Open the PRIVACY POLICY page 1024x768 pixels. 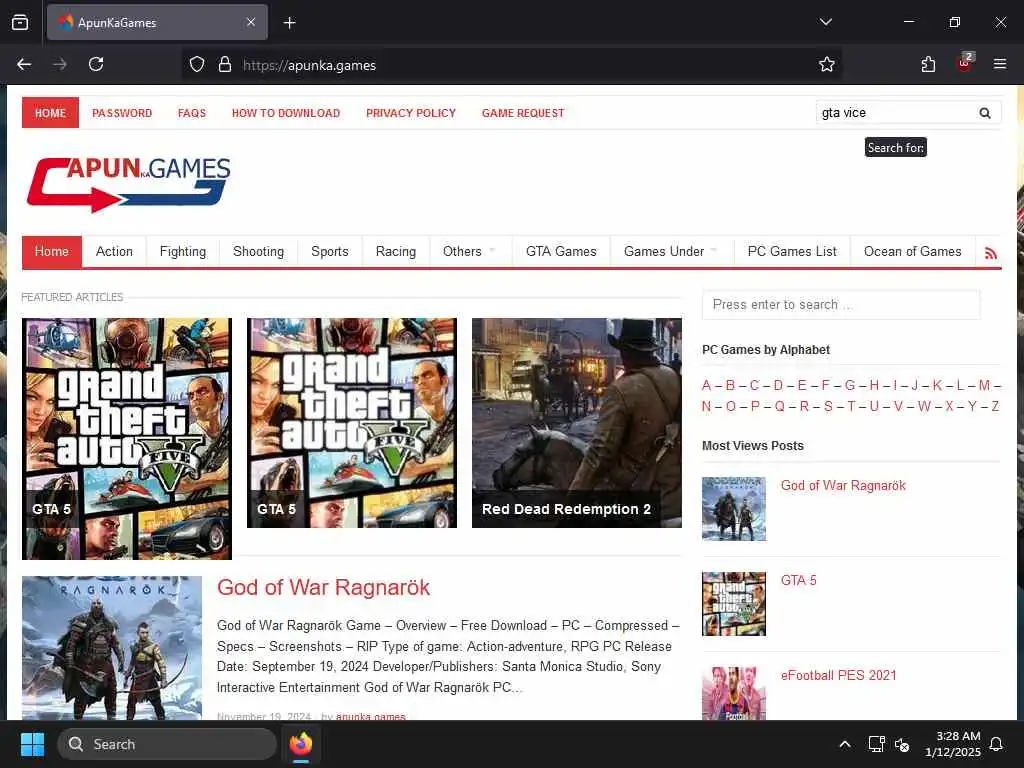pyautogui.click(x=411, y=113)
